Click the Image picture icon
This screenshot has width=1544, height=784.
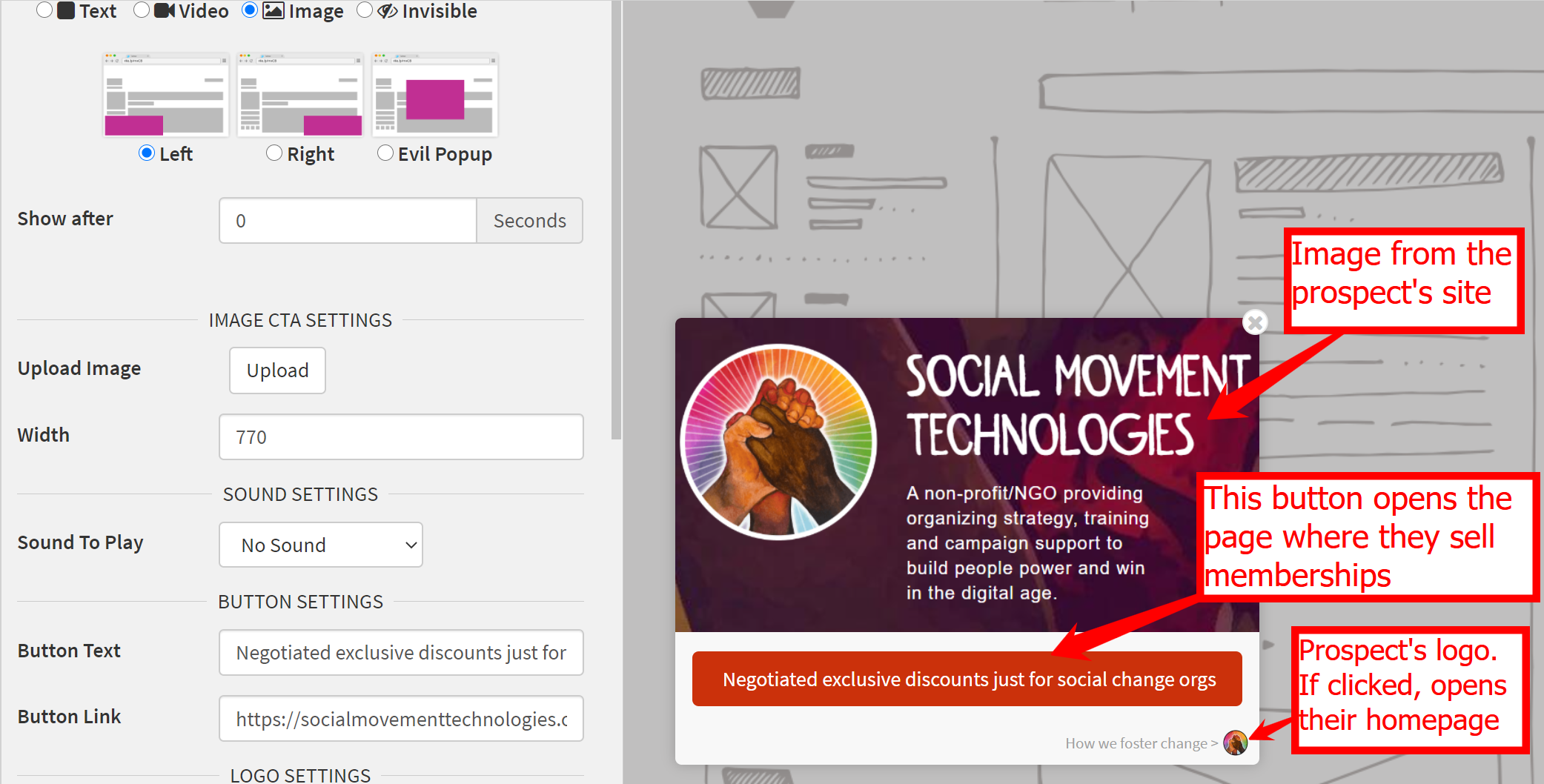pyautogui.click(x=274, y=10)
